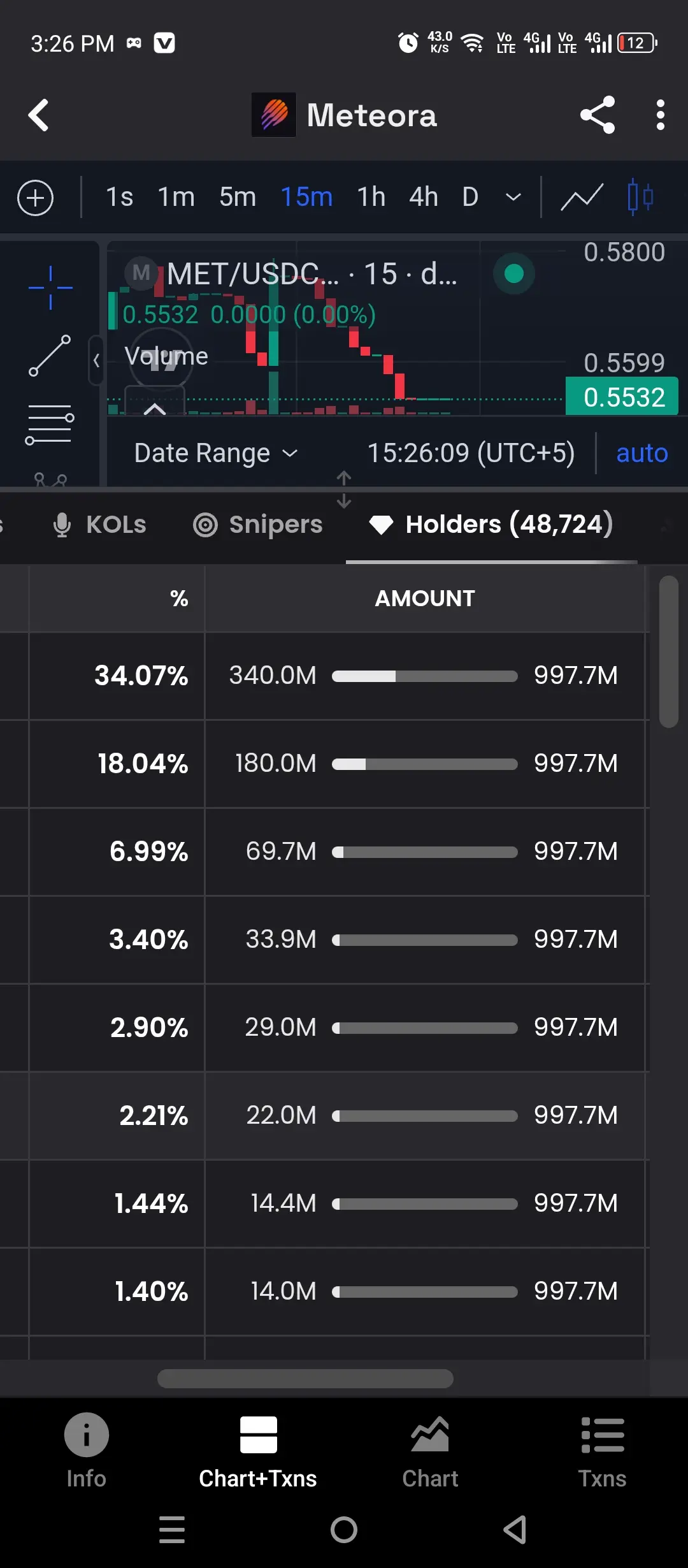Open the horizontal lines drawing tool

click(50, 425)
